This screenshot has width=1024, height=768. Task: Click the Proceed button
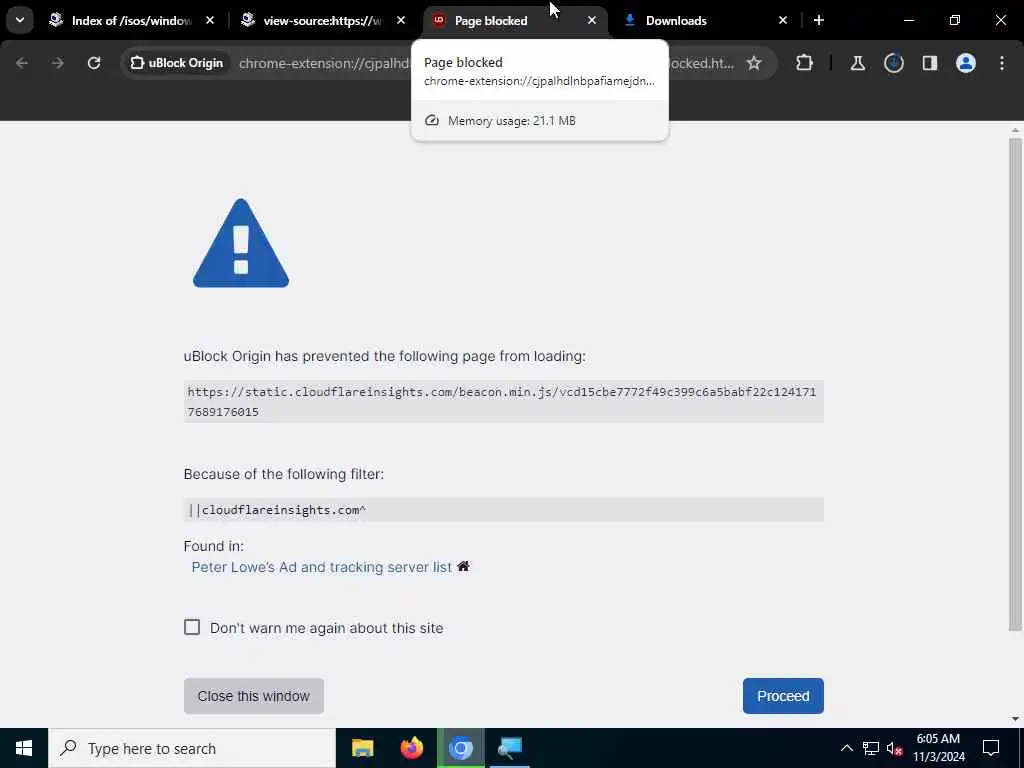pos(783,696)
